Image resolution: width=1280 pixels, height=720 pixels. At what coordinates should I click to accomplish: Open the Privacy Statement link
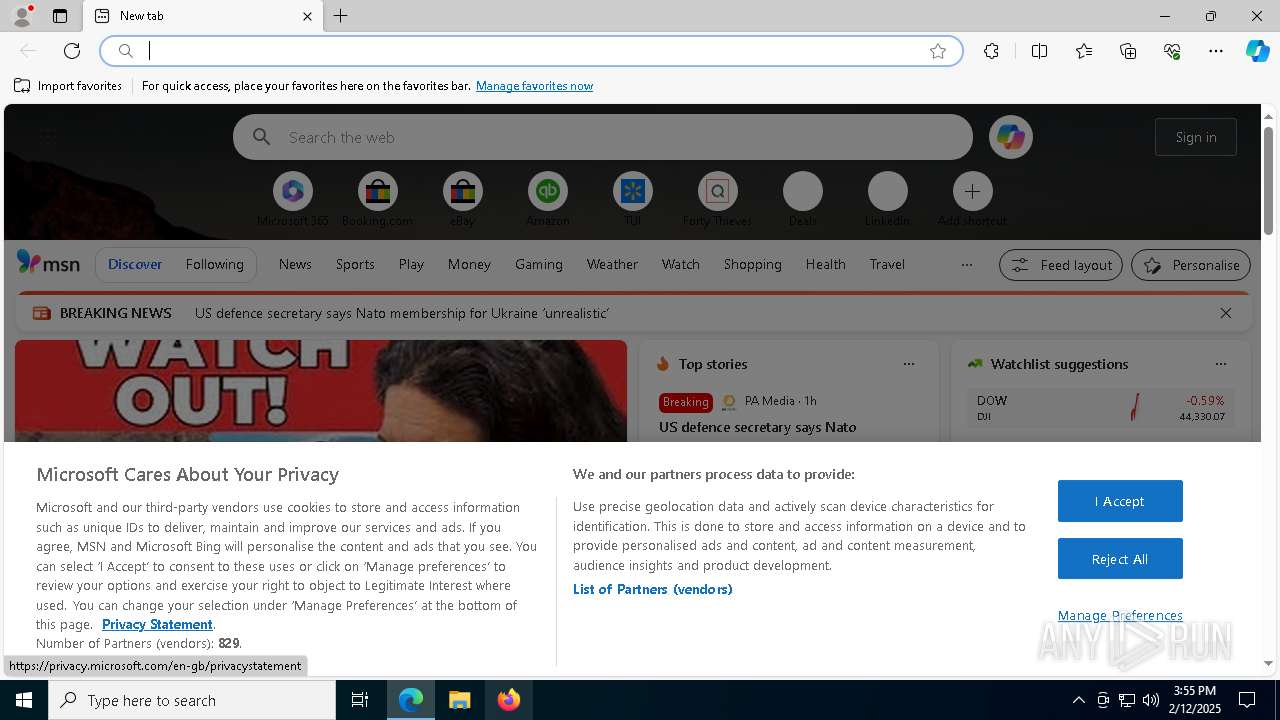point(157,624)
